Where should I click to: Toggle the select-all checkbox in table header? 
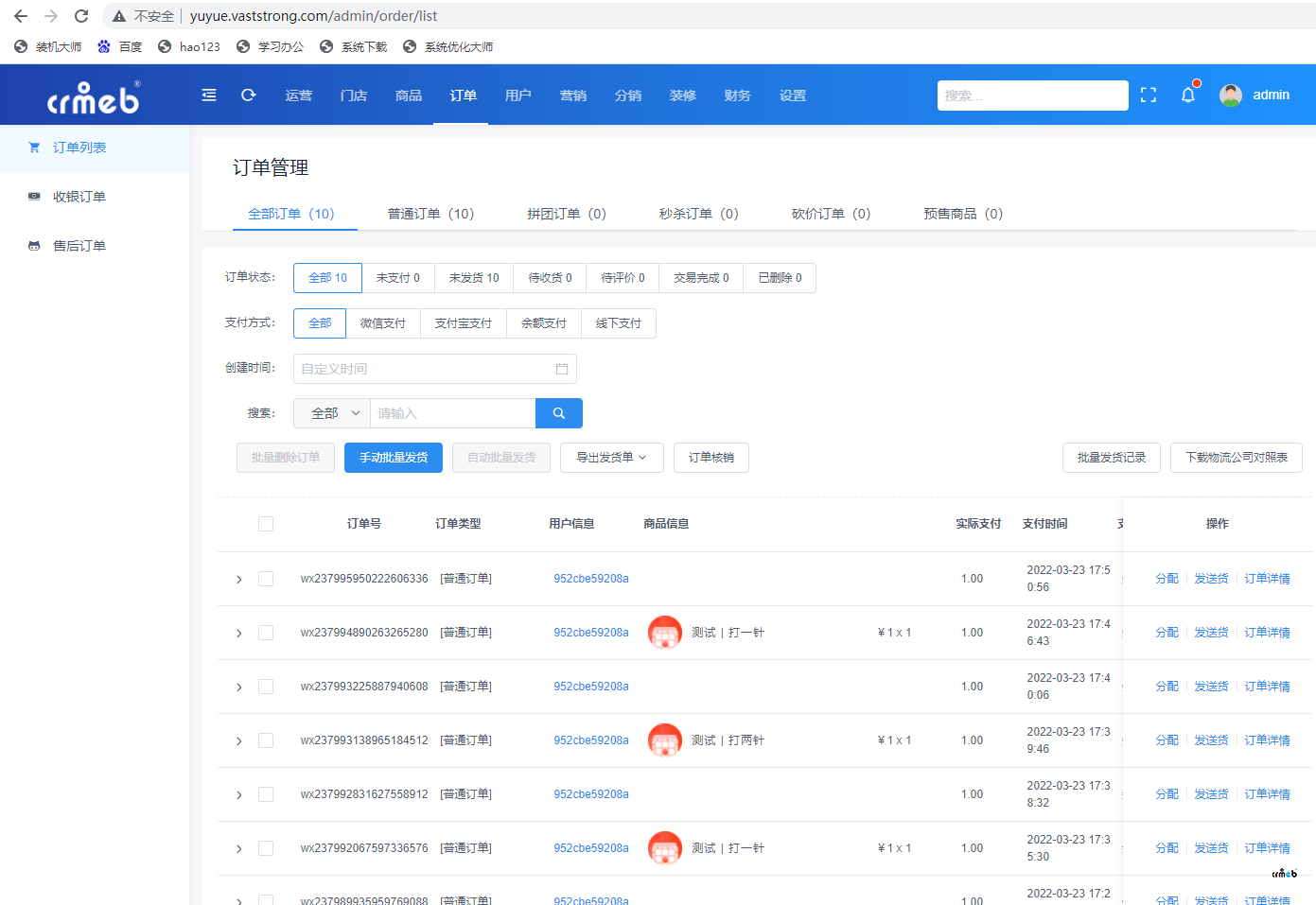click(266, 524)
